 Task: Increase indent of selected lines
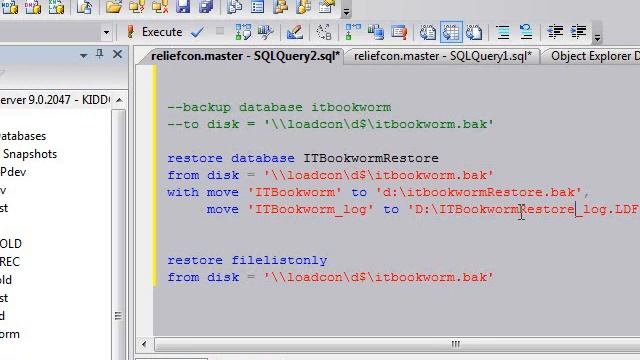tap(578, 32)
